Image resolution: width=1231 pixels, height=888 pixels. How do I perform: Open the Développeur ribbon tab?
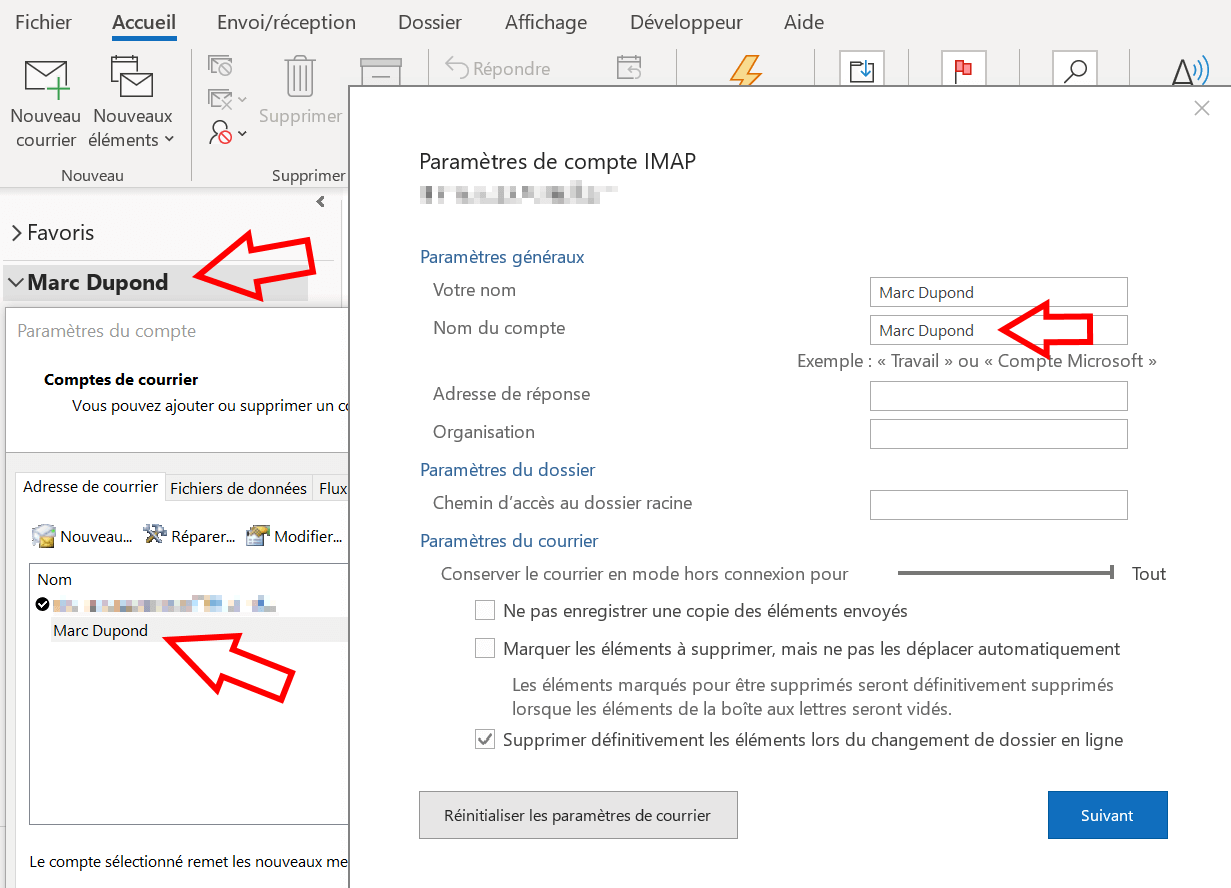pos(686,22)
